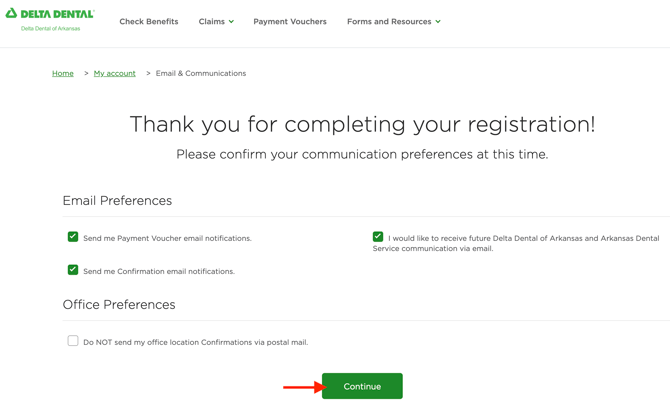Click the registration thank you heading
670x404 pixels.
[x=362, y=124]
